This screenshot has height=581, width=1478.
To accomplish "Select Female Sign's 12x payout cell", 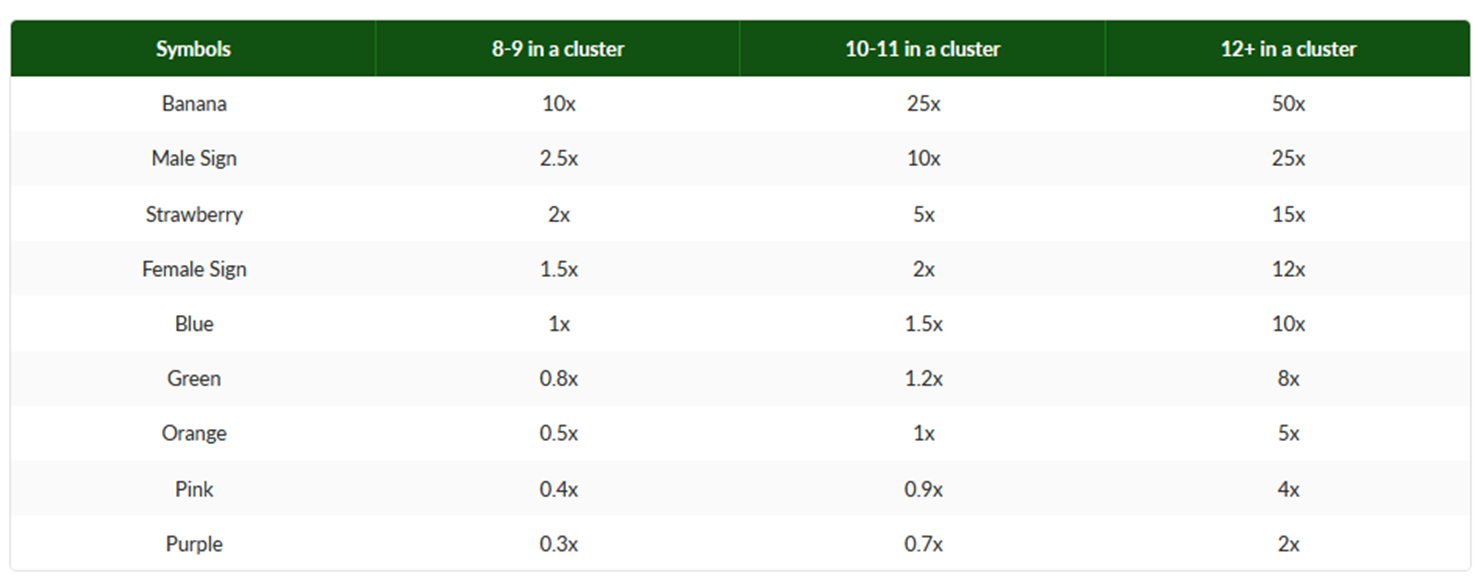I will tap(1288, 269).
